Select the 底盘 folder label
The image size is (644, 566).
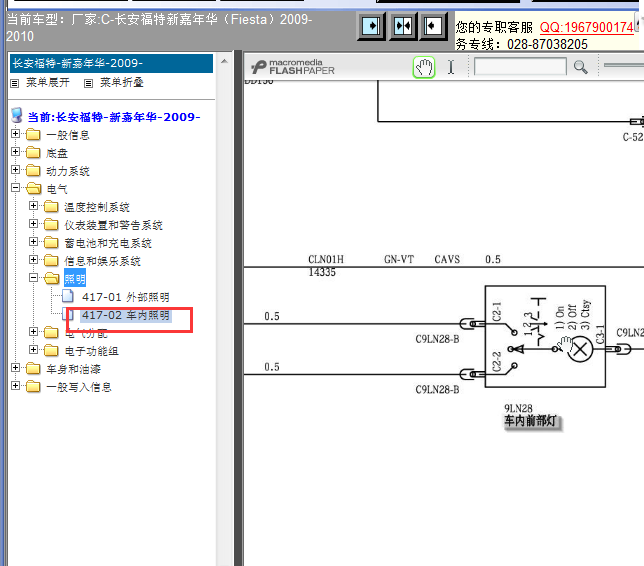click(x=57, y=153)
